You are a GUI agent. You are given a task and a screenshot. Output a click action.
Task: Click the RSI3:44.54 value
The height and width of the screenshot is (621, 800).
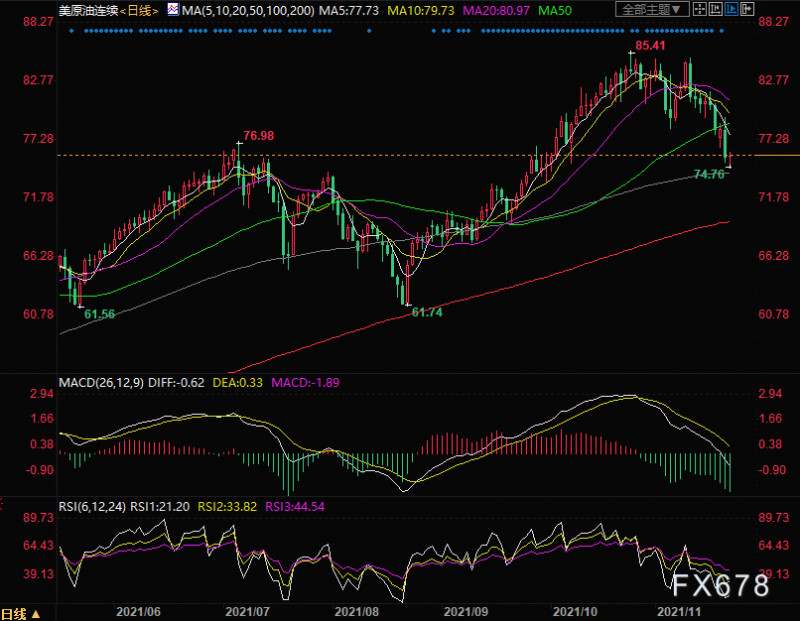(295, 507)
